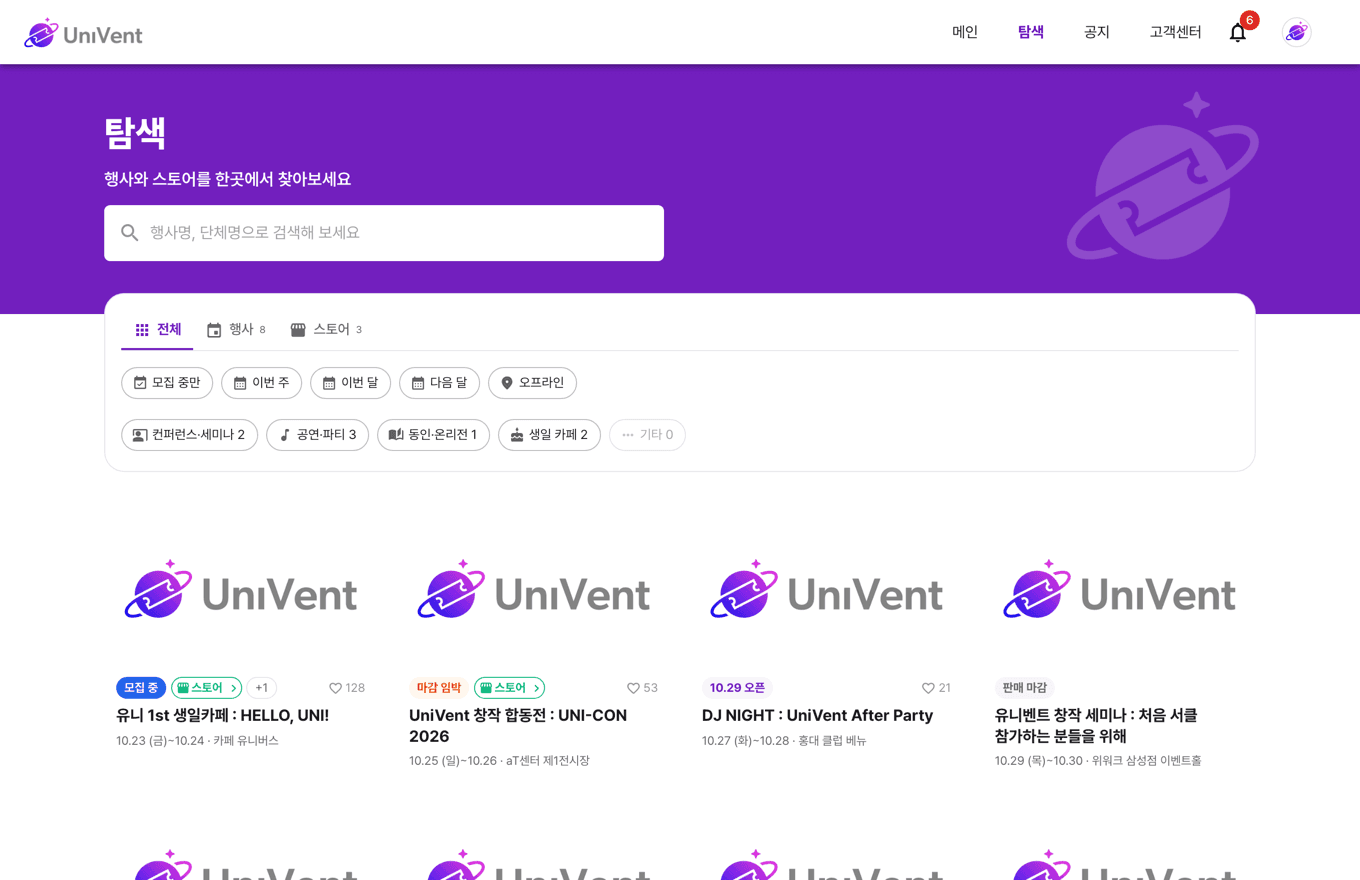Switch to the 행사 8 tab
This screenshot has height=880, width=1360.
click(236, 330)
